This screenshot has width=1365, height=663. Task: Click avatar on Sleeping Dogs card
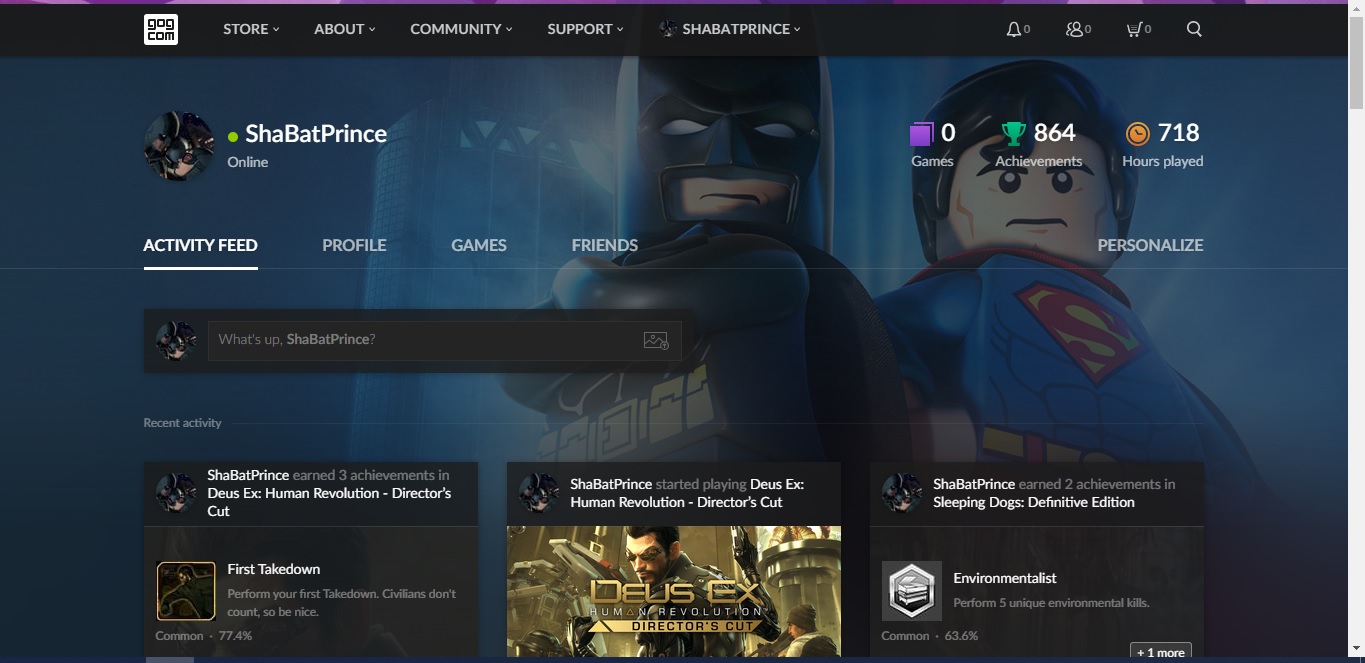pos(902,493)
